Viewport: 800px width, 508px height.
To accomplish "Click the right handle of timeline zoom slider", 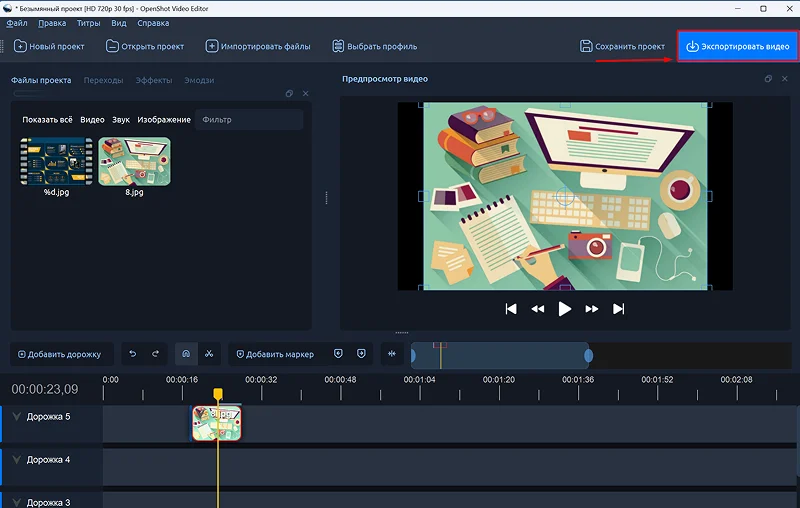I will pos(588,355).
